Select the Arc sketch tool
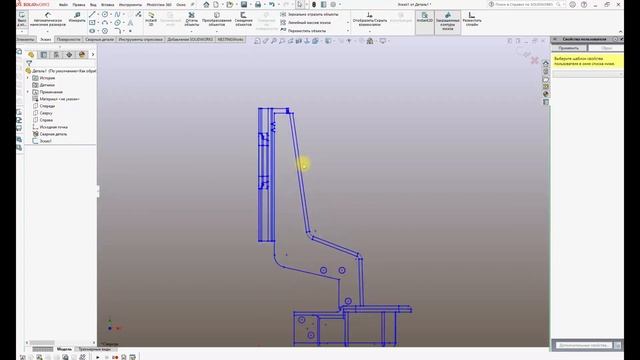This screenshot has width=640, height=360. 105,22
